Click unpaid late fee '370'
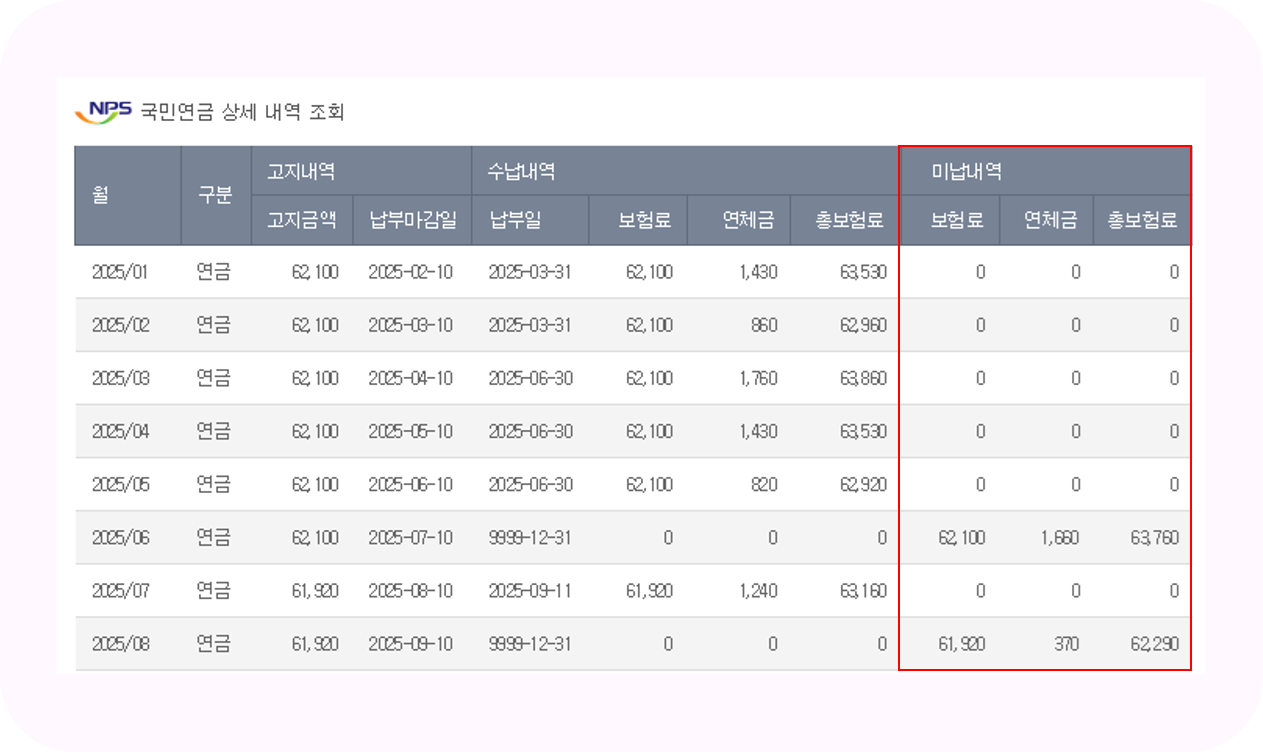Image resolution: width=1263 pixels, height=752 pixels. (x=1066, y=643)
